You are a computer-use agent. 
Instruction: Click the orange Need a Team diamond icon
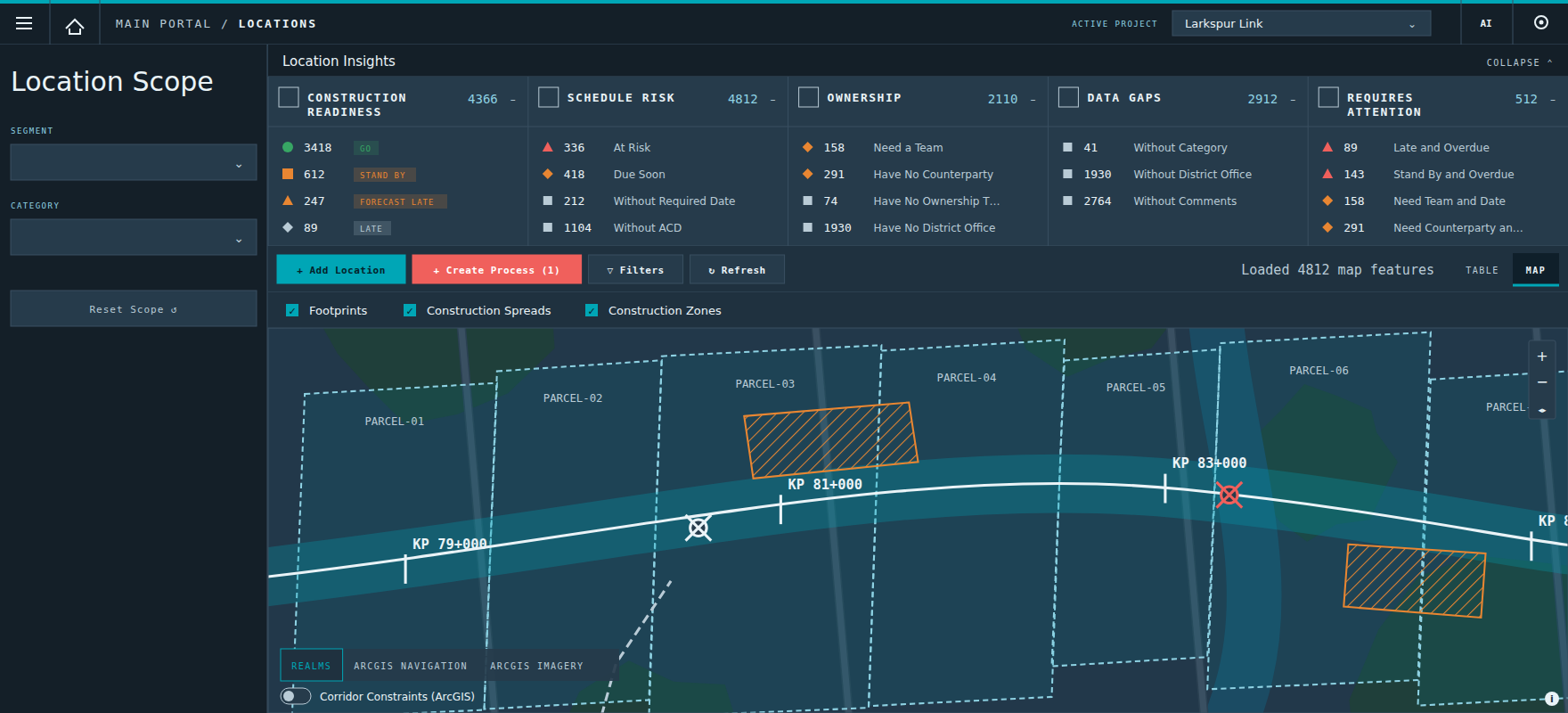coord(808,147)
